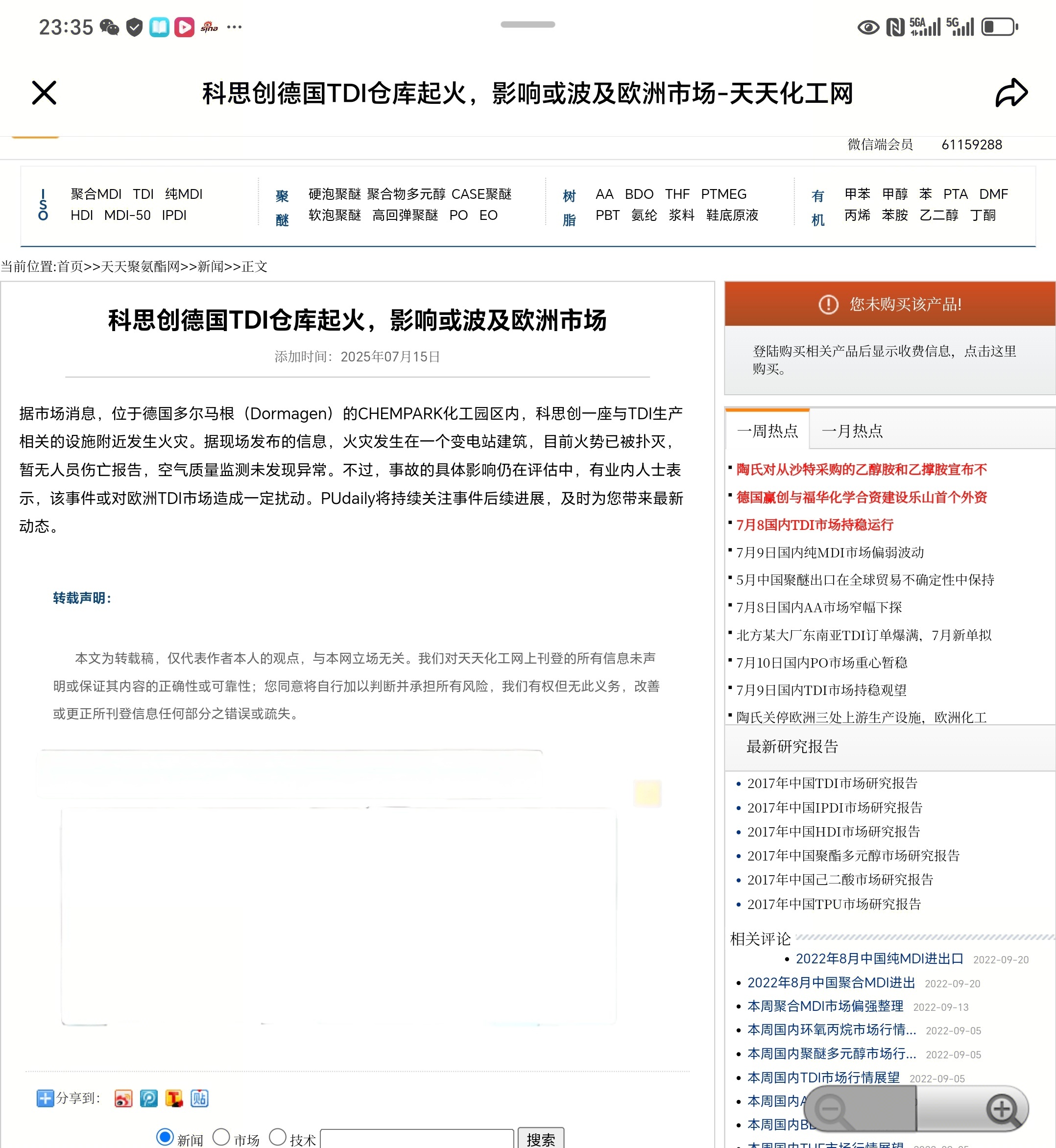Tap battery icon in status bar
This screenshot has width=1056, height=1148.
pyautogui.click(x=1000, y=27)
